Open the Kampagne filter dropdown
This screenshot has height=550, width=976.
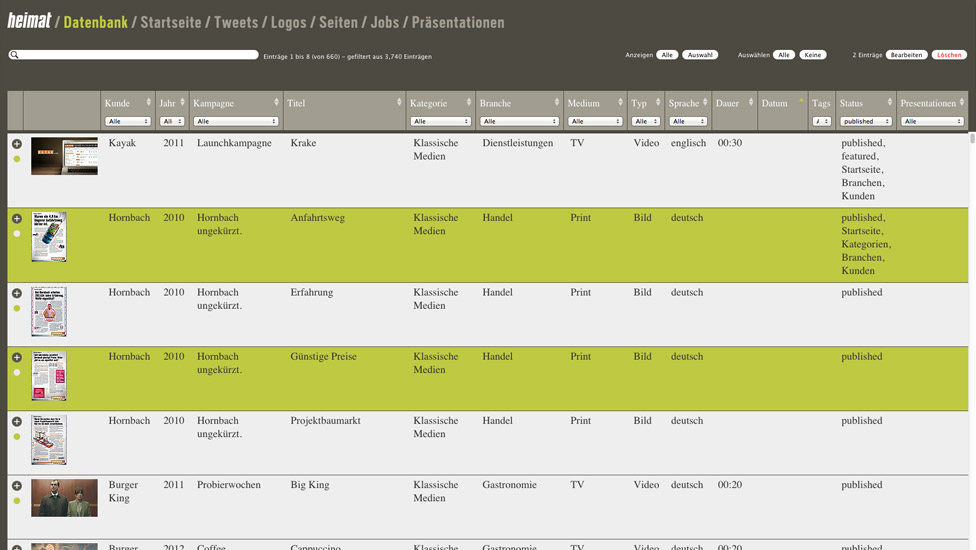tap(235, 121)
